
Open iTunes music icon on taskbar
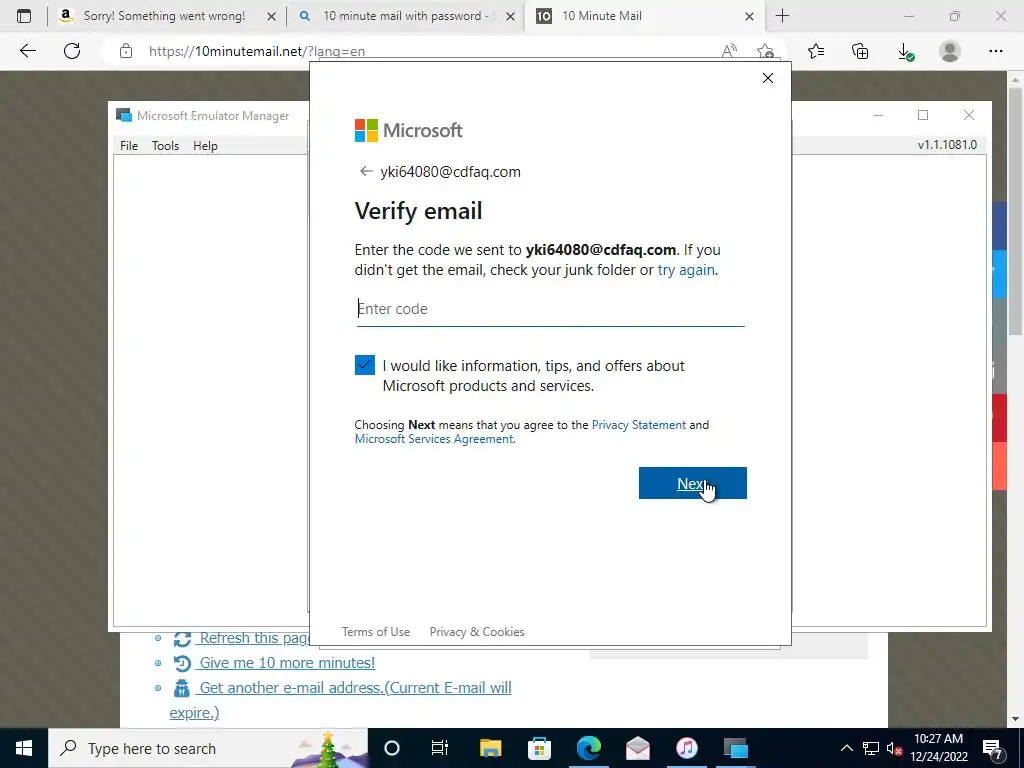686,748
